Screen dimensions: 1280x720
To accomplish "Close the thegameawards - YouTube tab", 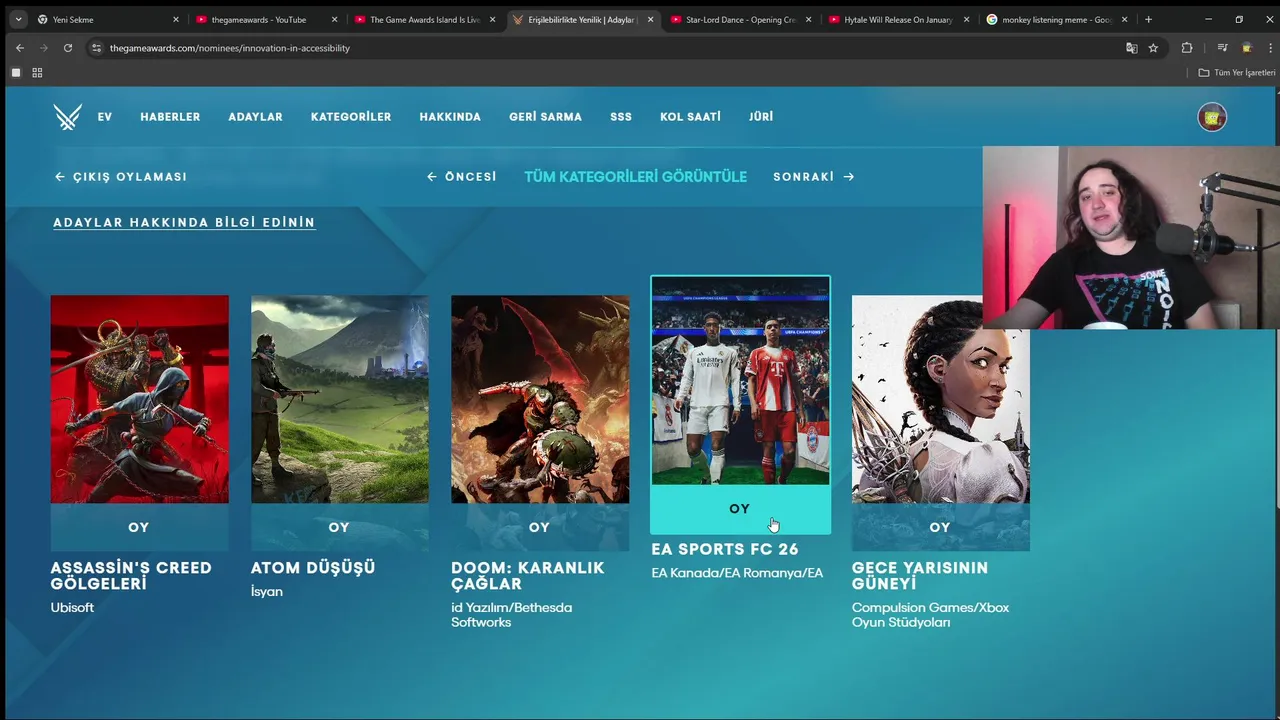I will (x=334, y=19).
